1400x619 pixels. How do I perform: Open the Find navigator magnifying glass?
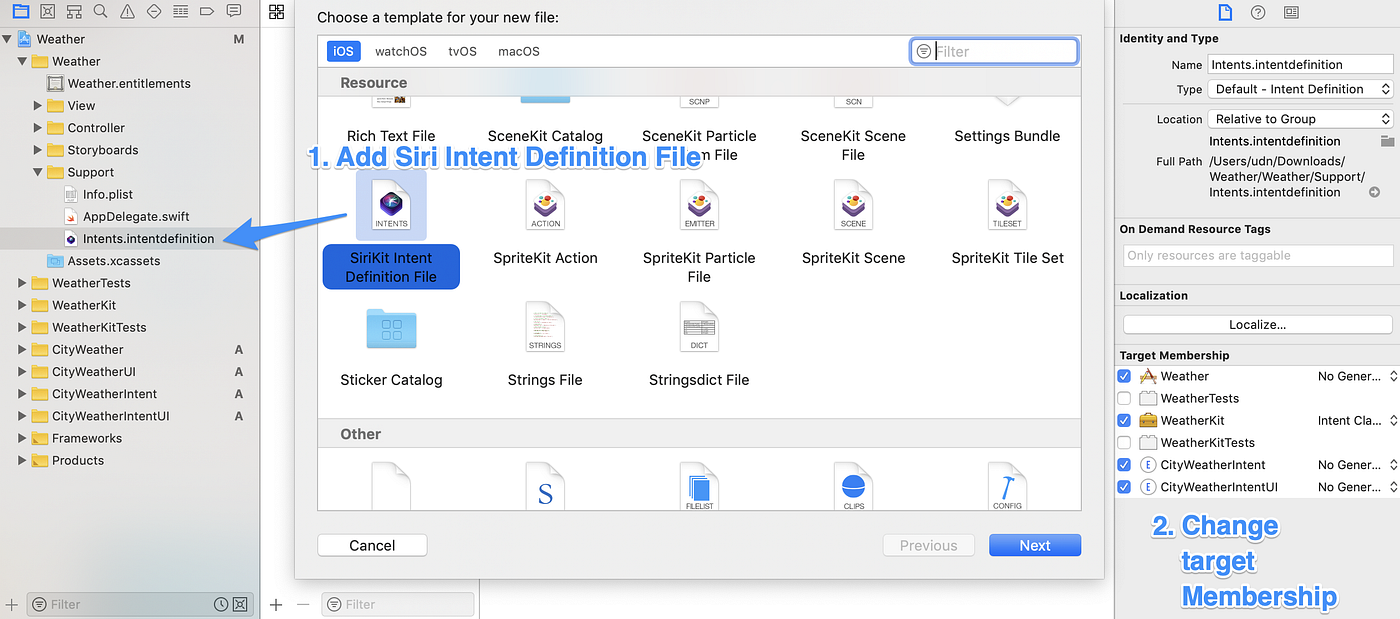pos(100,11)
